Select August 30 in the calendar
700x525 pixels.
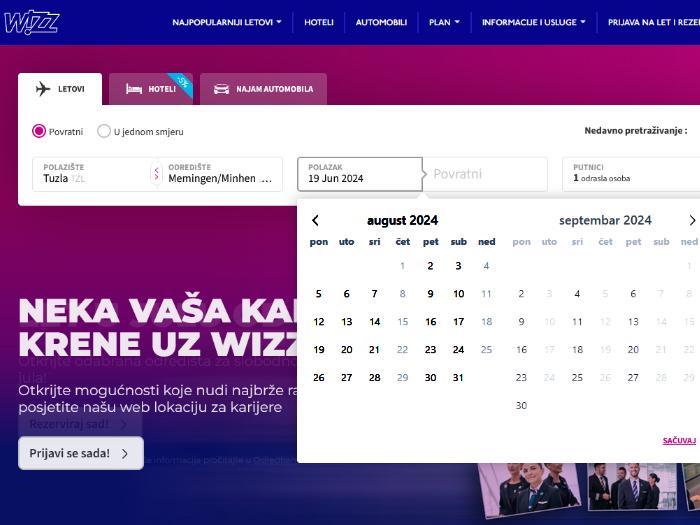point(430,378)
